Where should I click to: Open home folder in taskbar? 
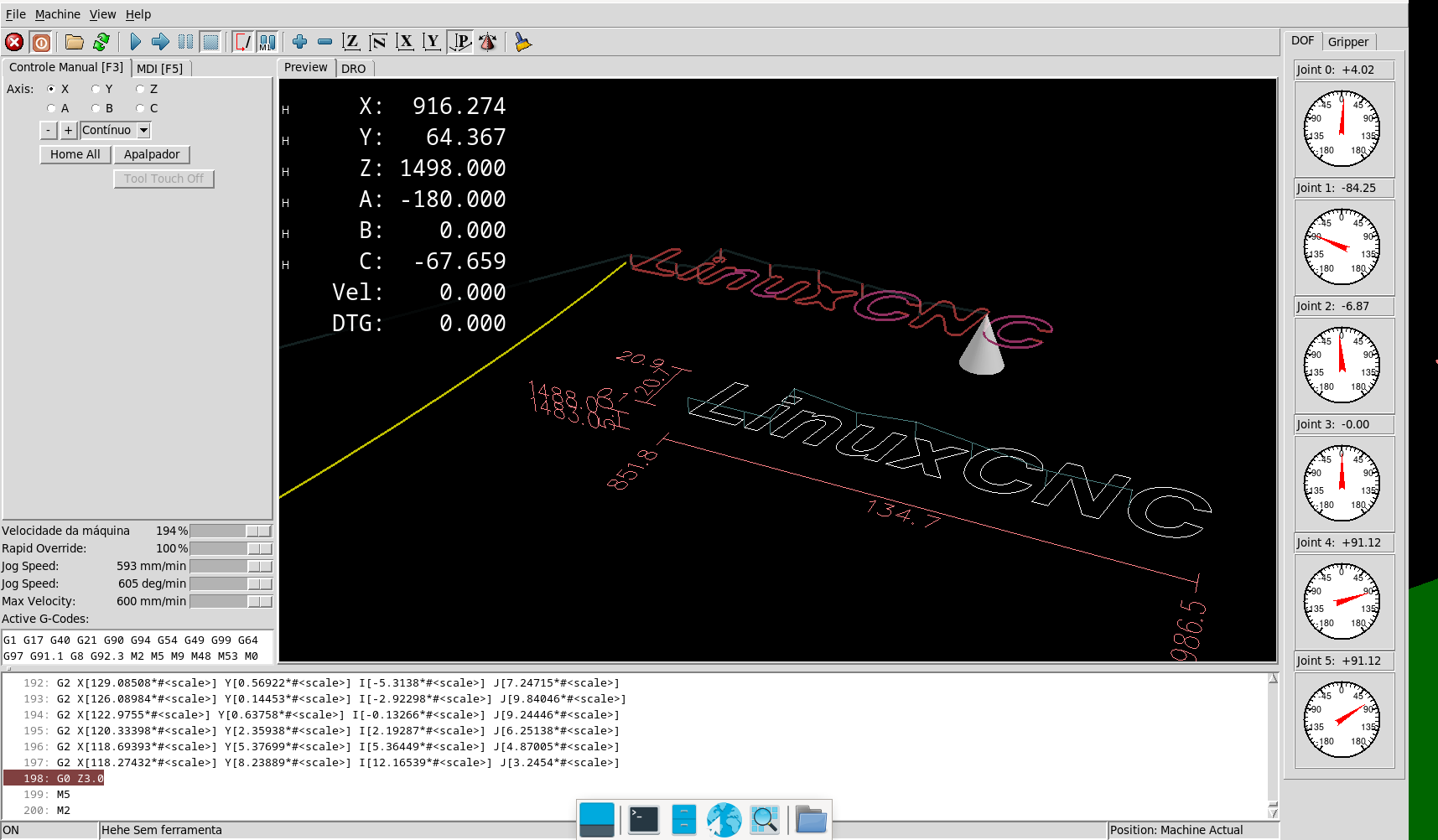(x=811, y=819)
